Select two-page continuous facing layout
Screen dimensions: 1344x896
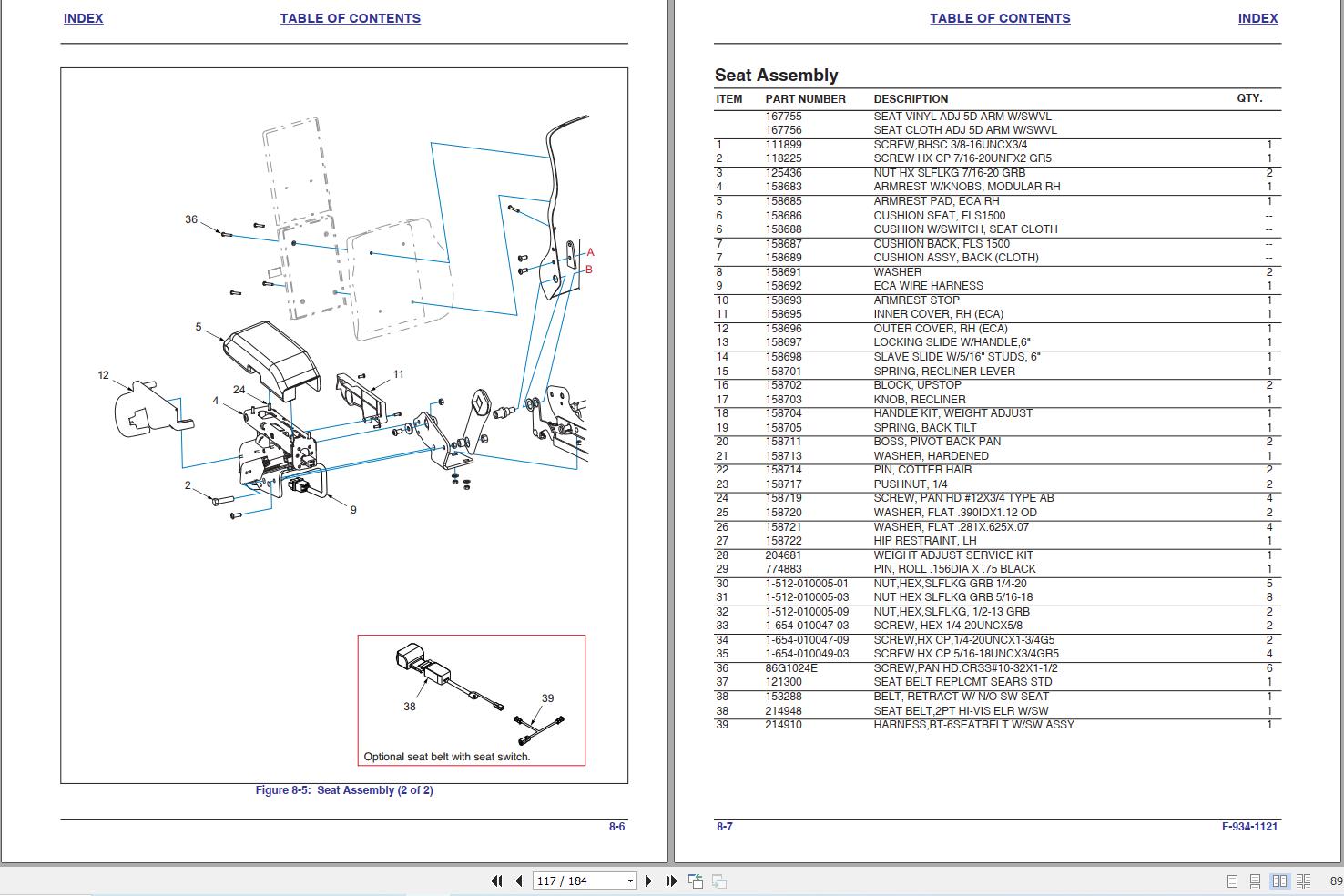click(1304, 881)
